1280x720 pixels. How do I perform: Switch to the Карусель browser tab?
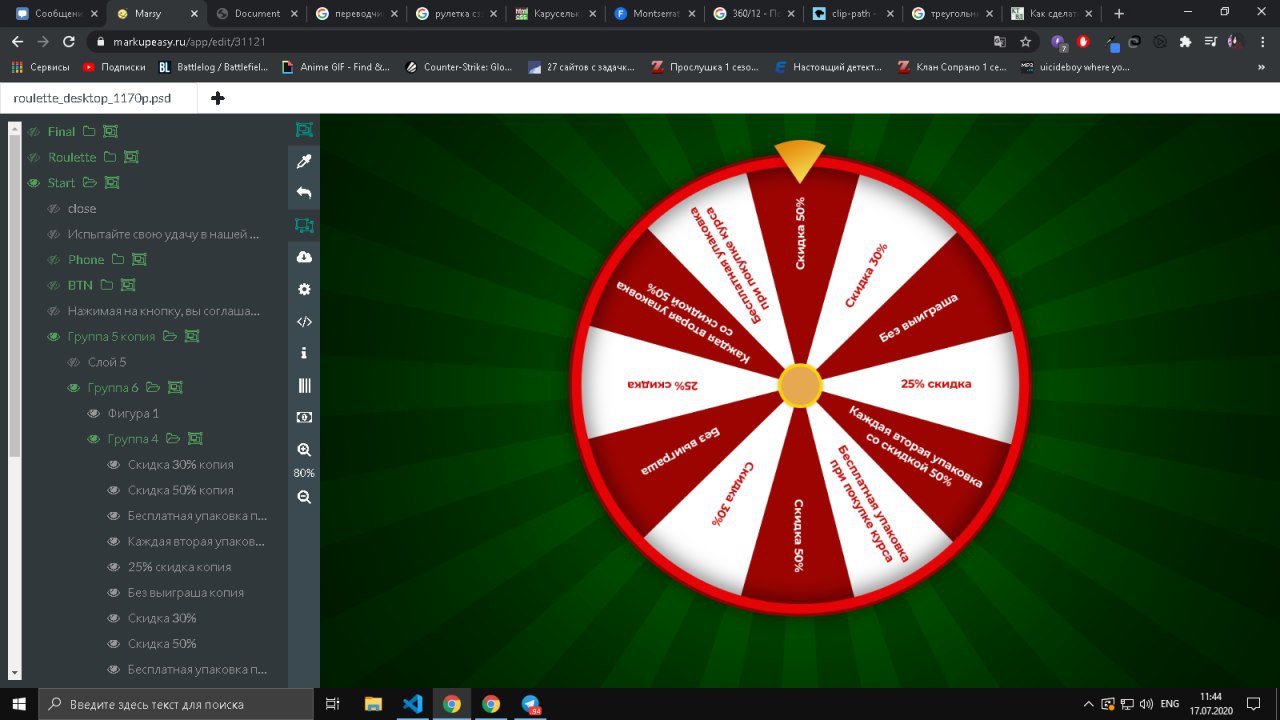pyautogui.click(x=554, y=13)
